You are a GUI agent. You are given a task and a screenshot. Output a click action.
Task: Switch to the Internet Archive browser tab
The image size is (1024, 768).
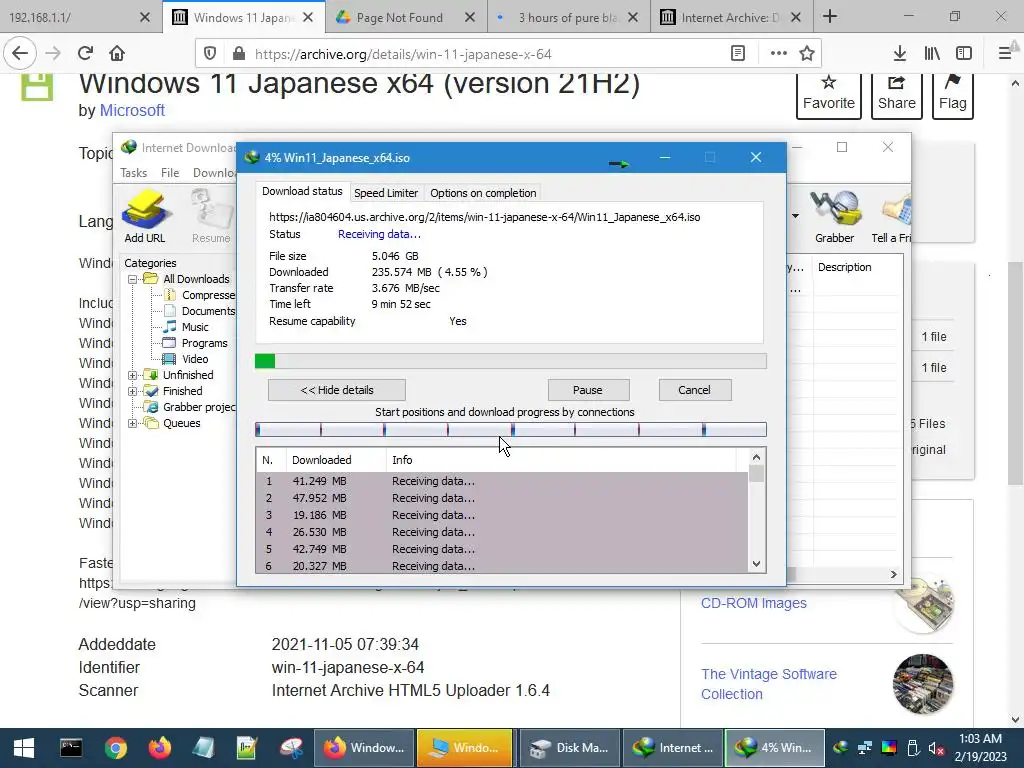coord(729,18)
